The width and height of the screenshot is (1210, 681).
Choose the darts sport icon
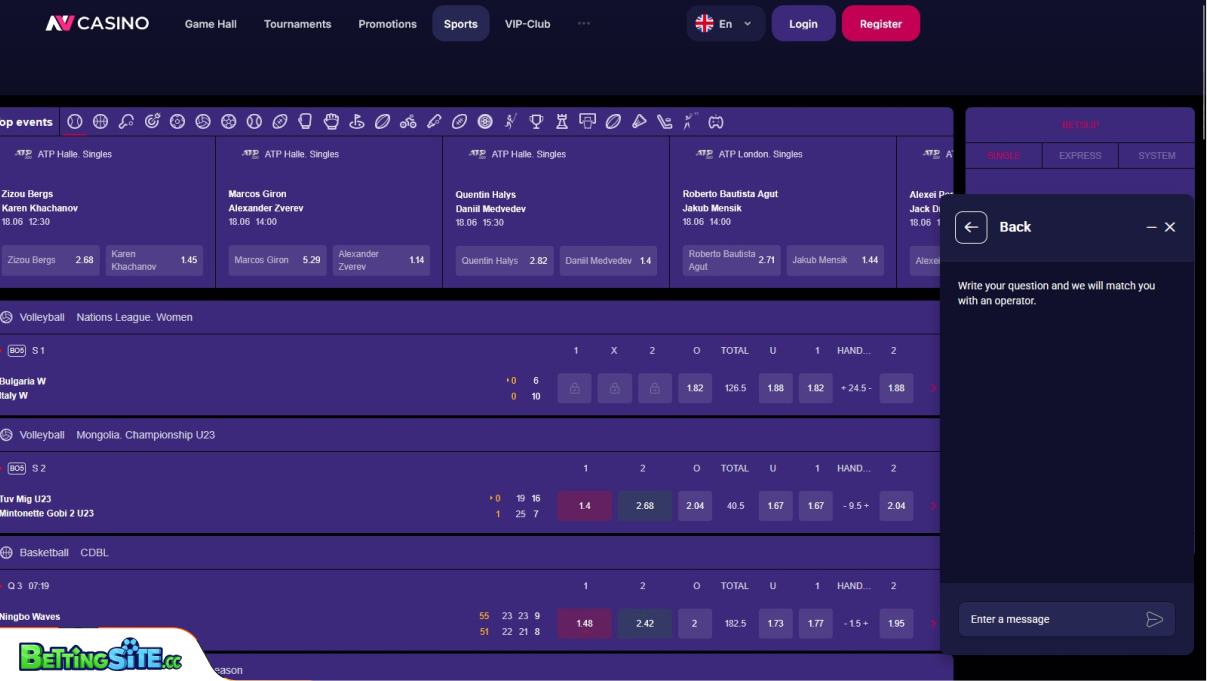pyautogui.click(x=152, y=122)
